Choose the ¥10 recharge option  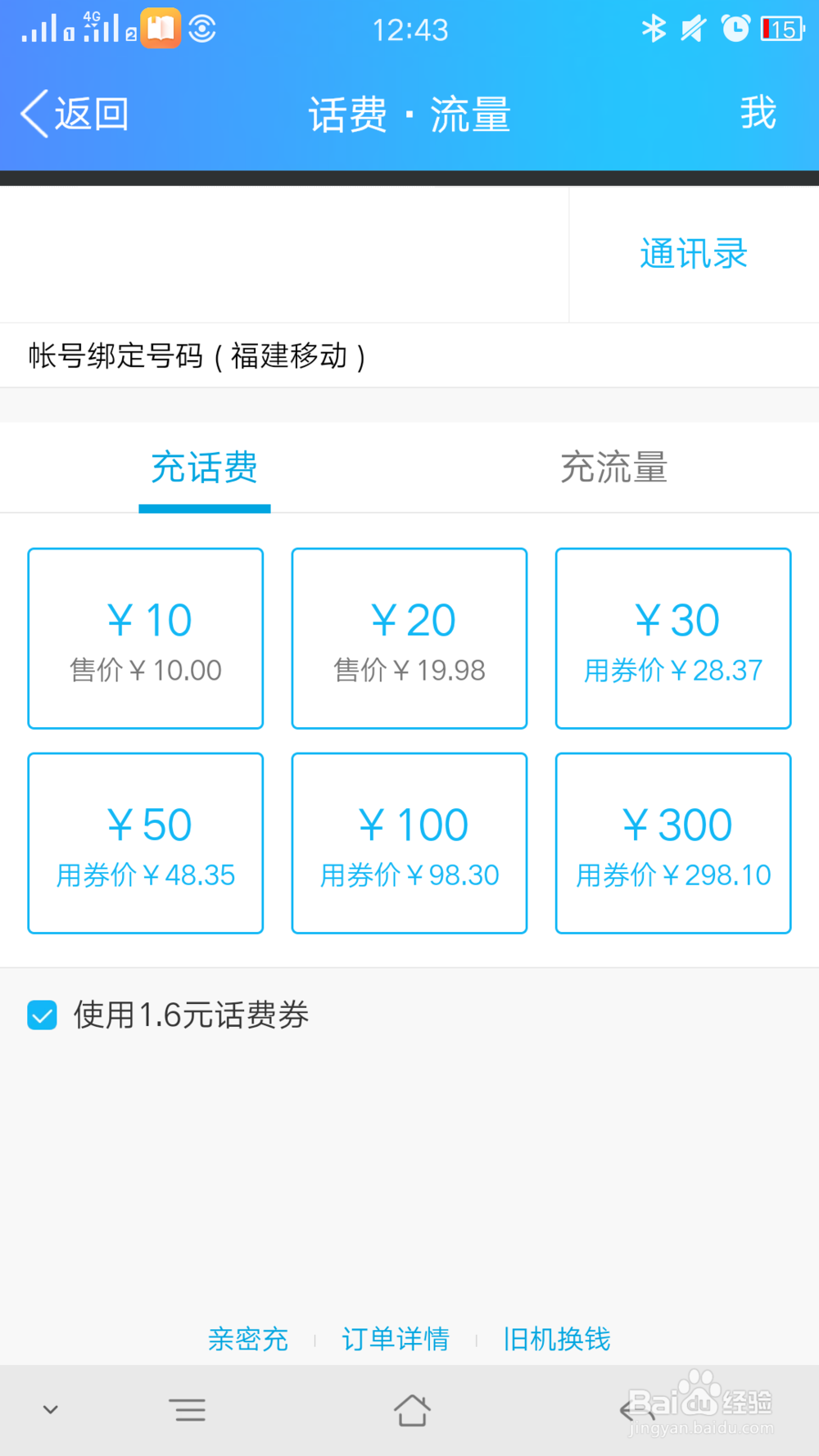click(146, 638)
